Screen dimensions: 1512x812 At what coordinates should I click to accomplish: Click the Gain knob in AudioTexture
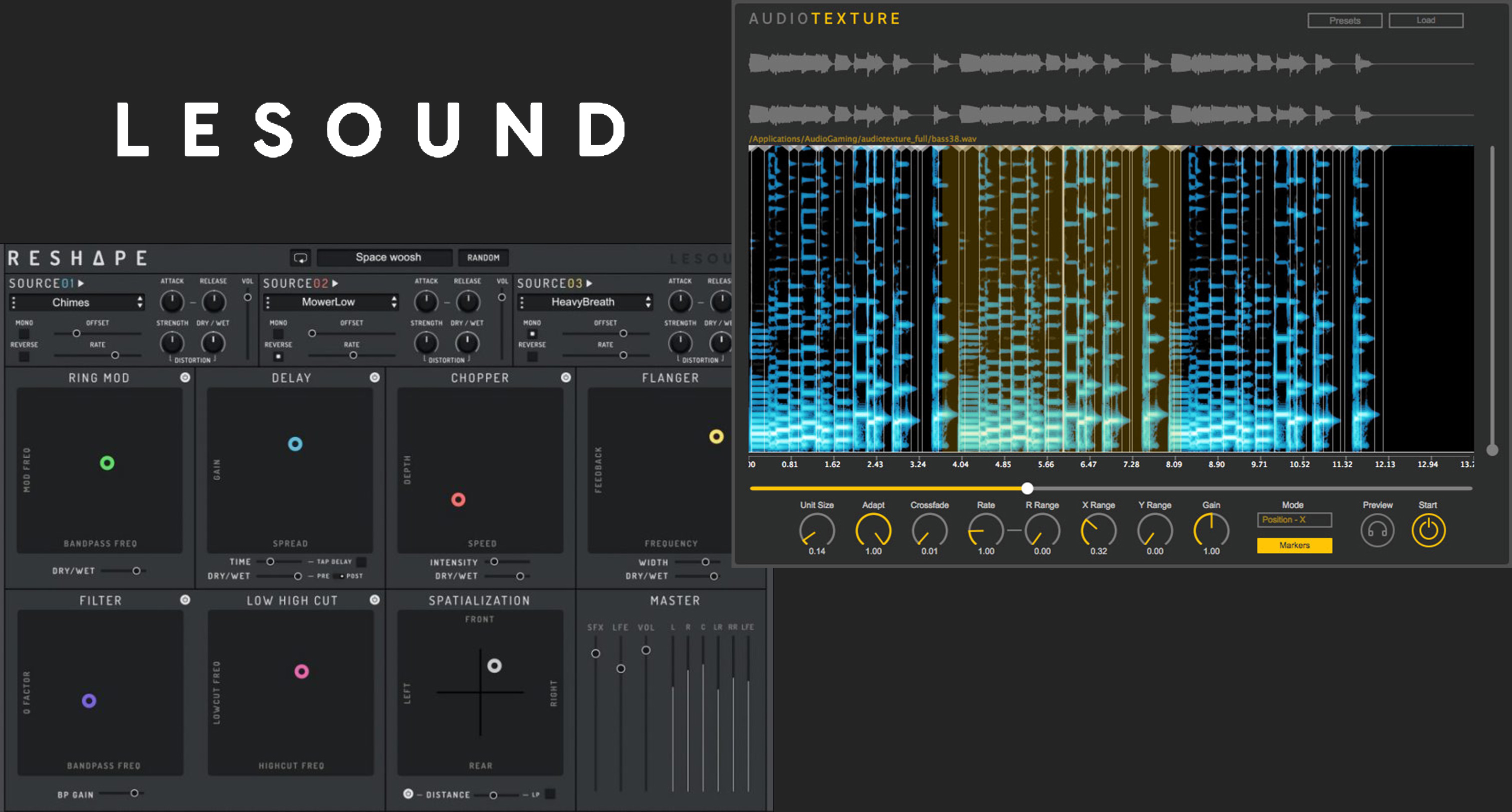(x=1211, y=530)
